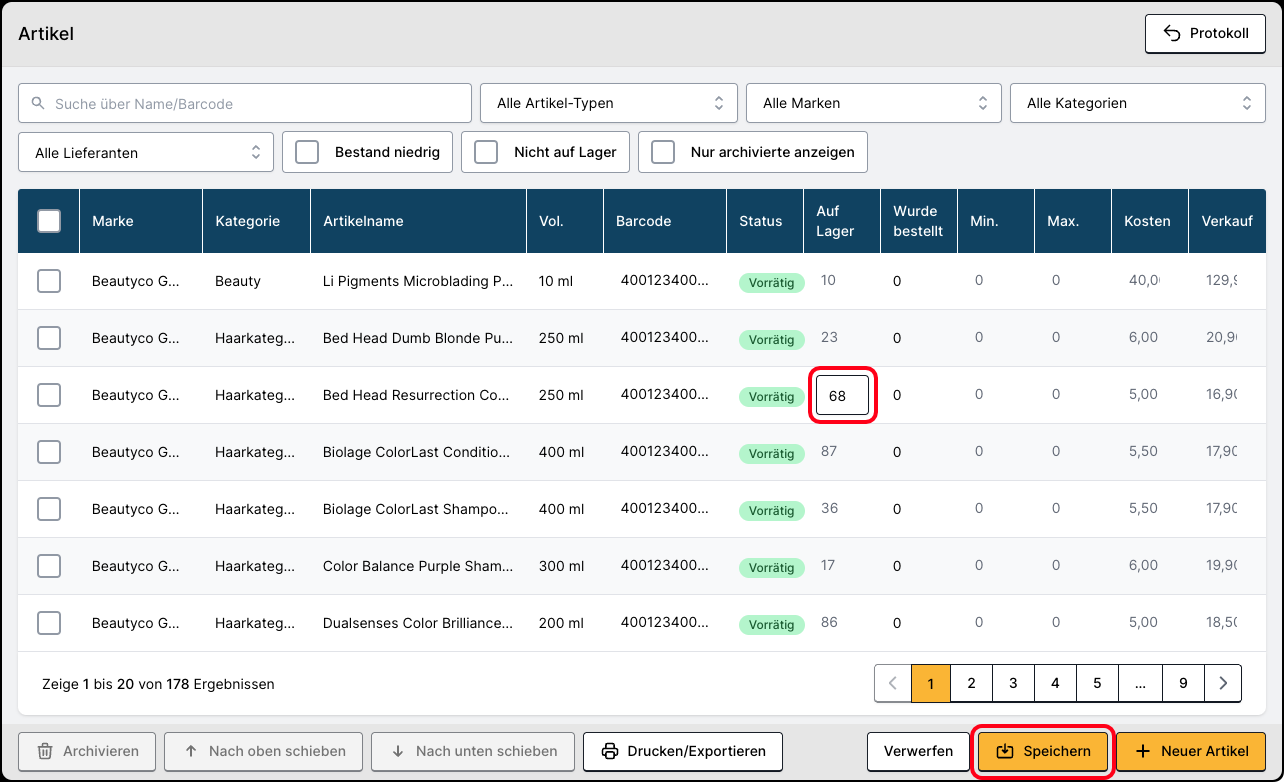Enable the Bestand niedrig checkbox

click(307, 152)
